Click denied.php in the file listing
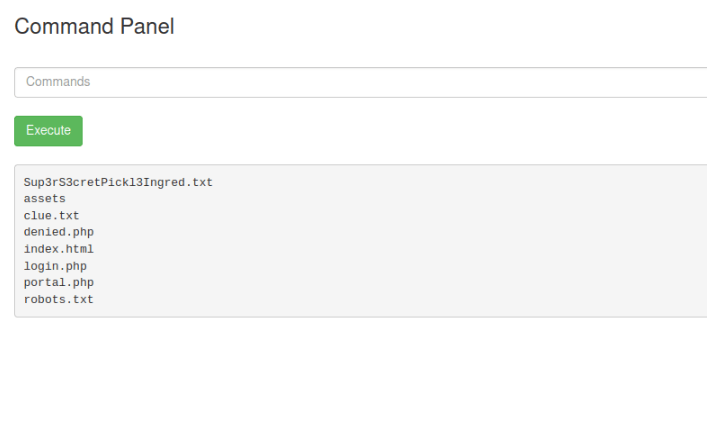The width and height of the screenshot is (707, 443). pos(59,232)
